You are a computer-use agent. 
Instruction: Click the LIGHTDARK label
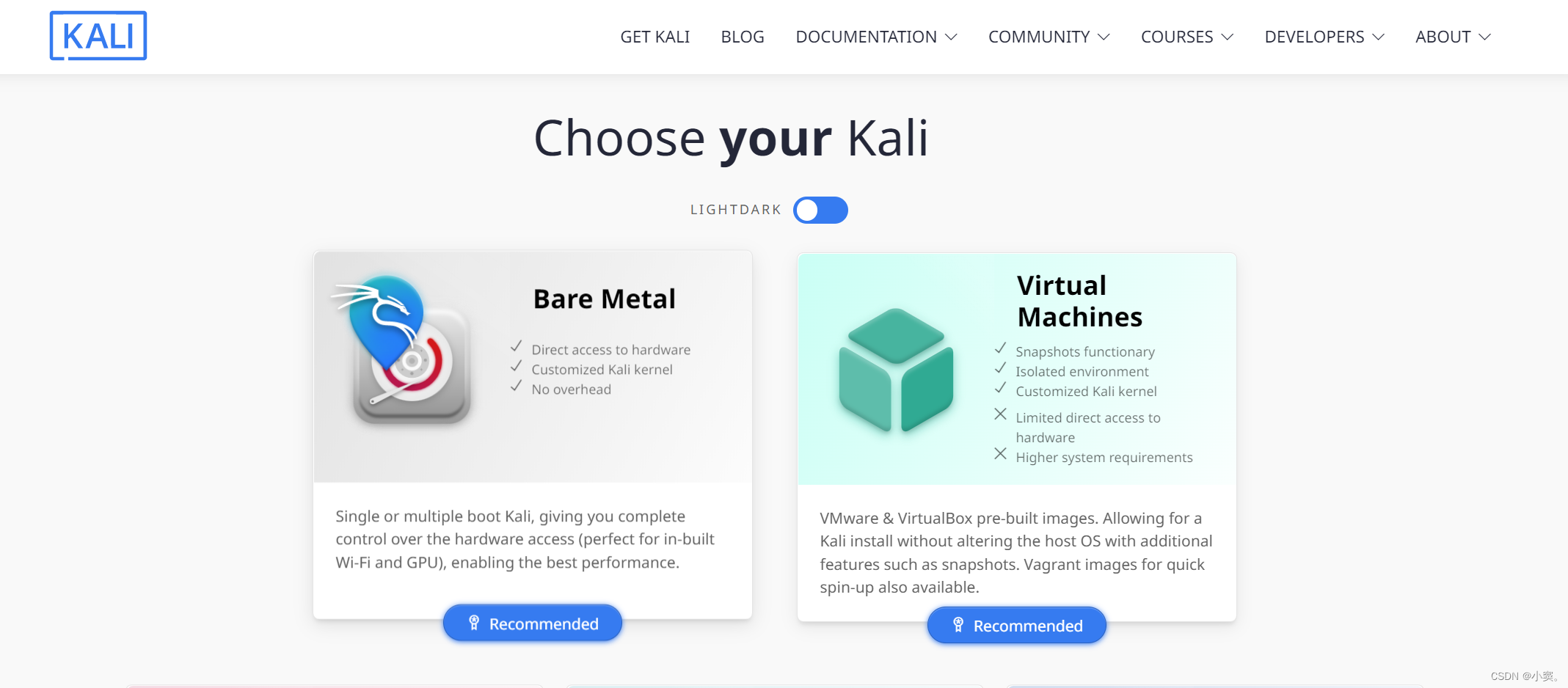pos(735,210)
